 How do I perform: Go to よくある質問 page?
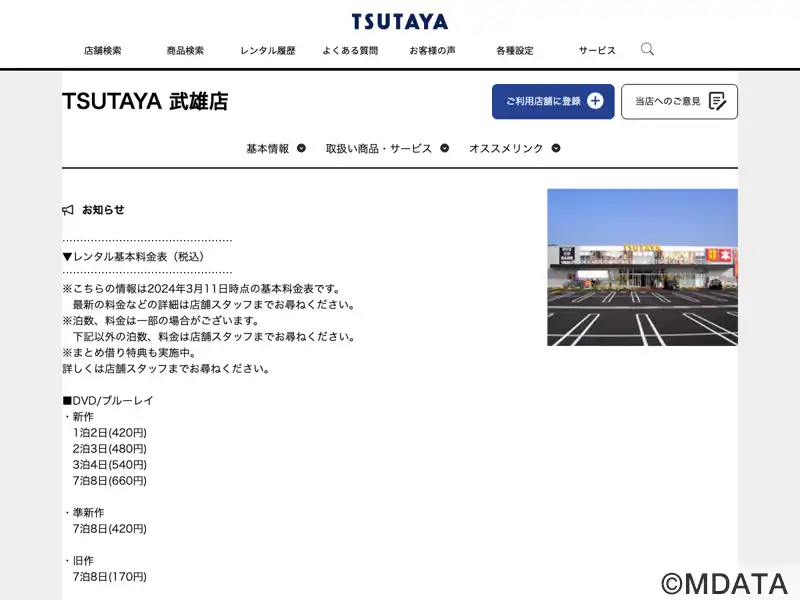tap(350, 51)
